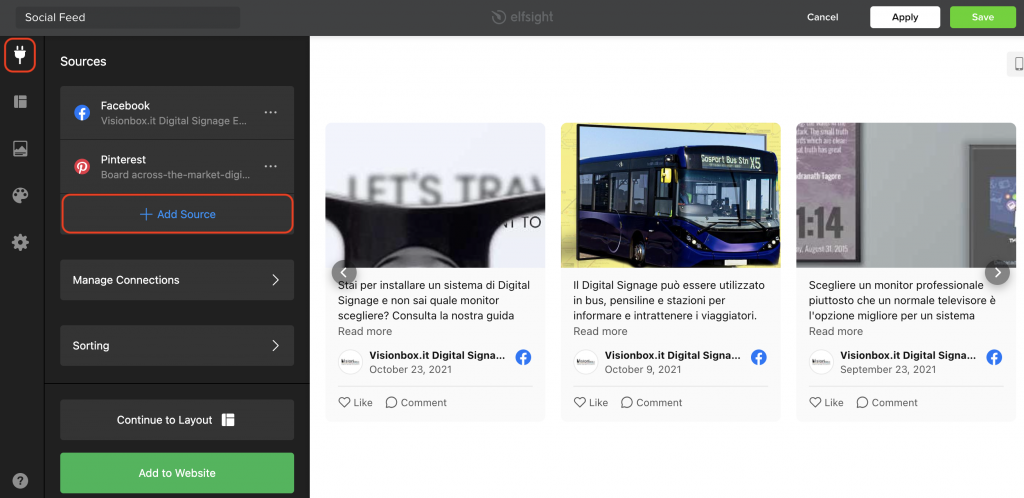The height and width of the screenshot is (498, 1024).
Task: Open Read more on October 23 post
Action: 365,331
